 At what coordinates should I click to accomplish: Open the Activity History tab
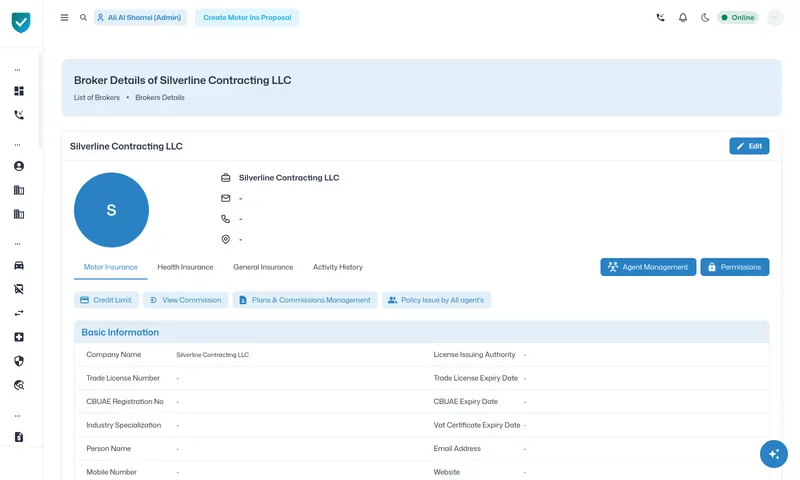(x=338, y=267)
